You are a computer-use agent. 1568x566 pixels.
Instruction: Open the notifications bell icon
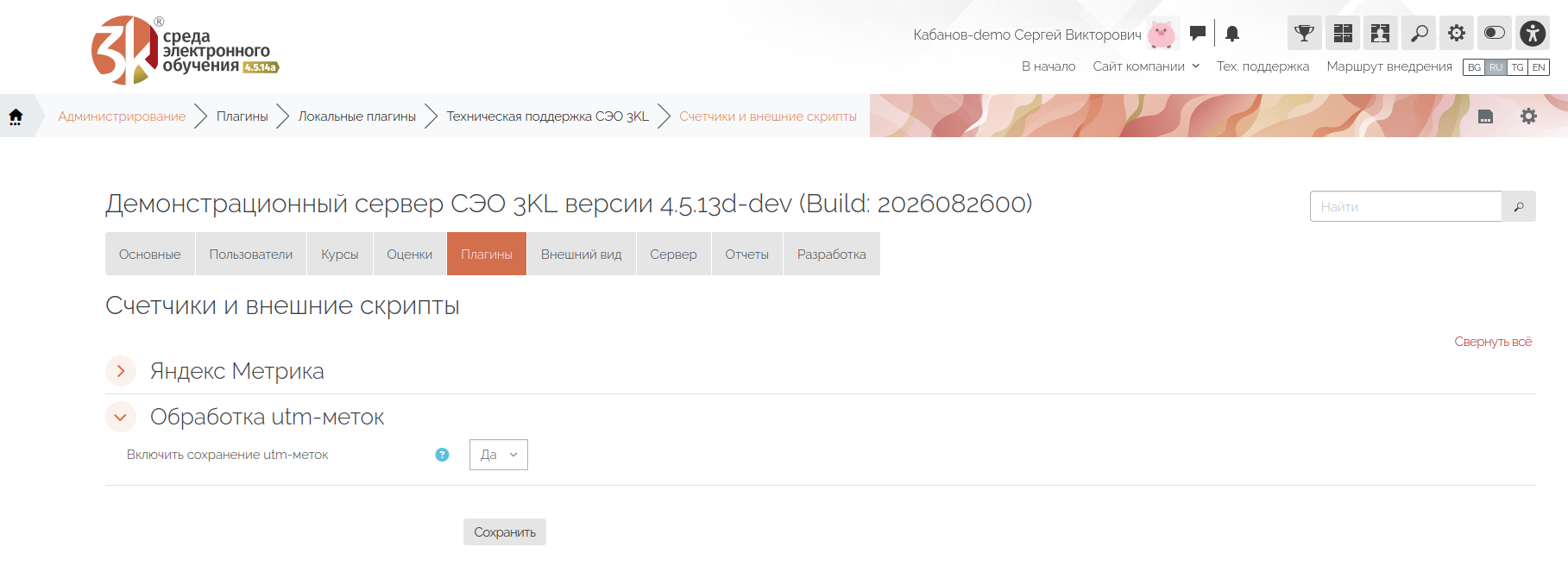click(1232, 34)
